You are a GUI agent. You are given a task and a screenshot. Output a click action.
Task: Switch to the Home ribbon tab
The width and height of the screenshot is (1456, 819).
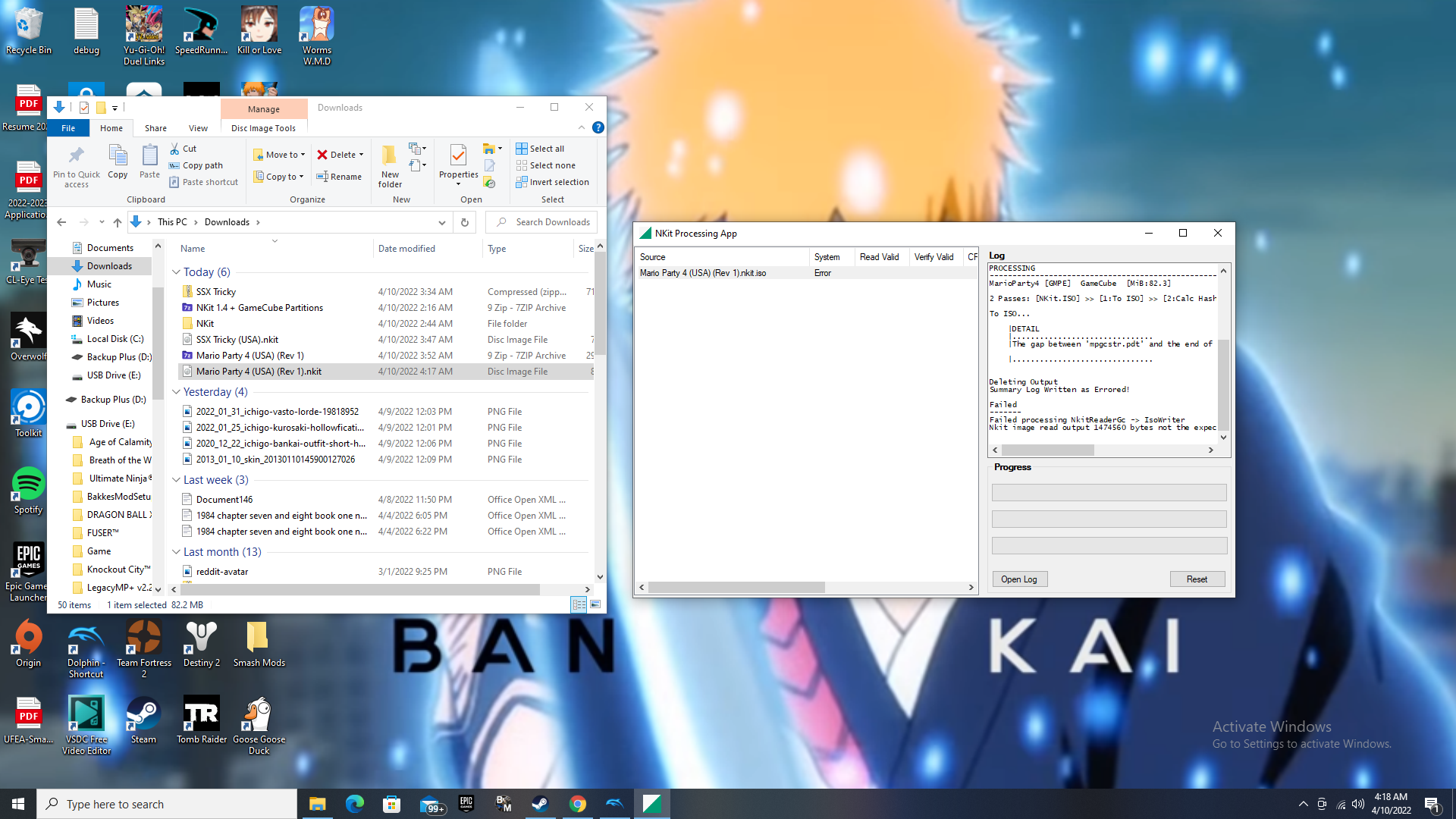111,128
